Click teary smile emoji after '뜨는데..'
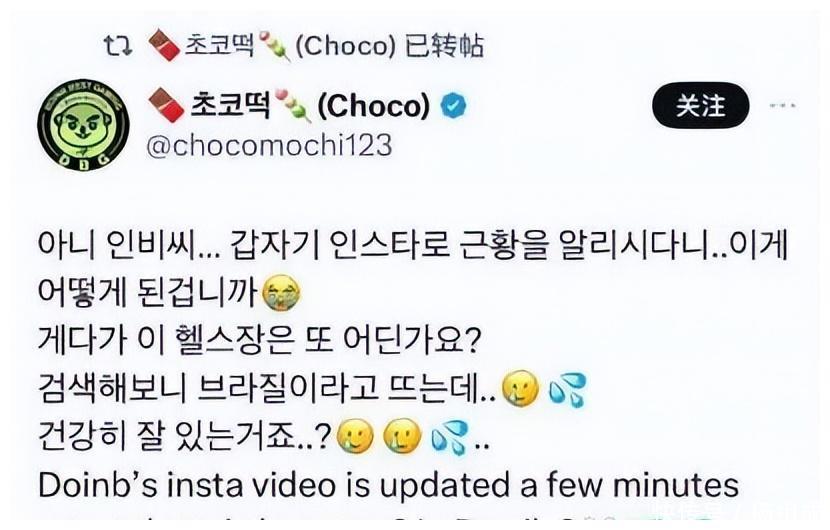The height and width of the screenshot is (530, 830). pyautogui.click(x=520, y=389)
